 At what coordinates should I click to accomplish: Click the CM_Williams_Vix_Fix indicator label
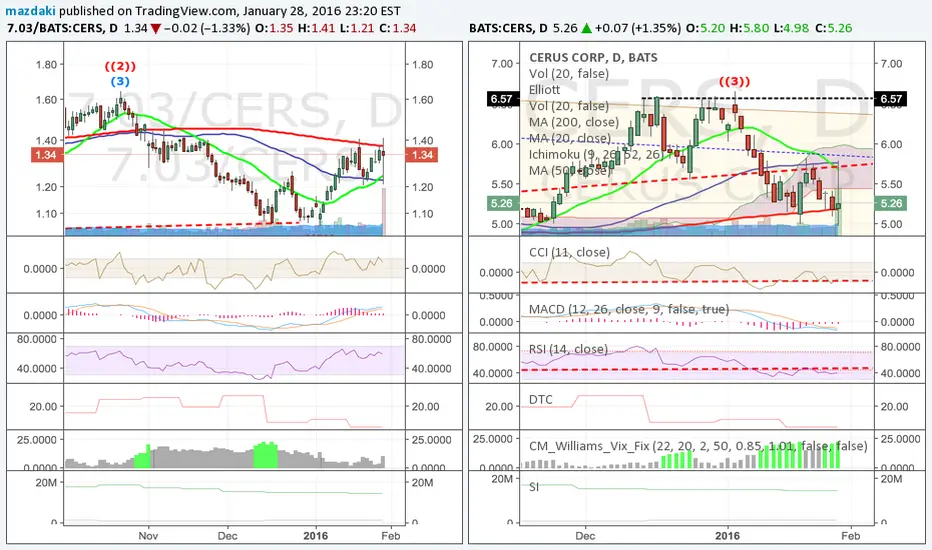[x=698, y=446]
